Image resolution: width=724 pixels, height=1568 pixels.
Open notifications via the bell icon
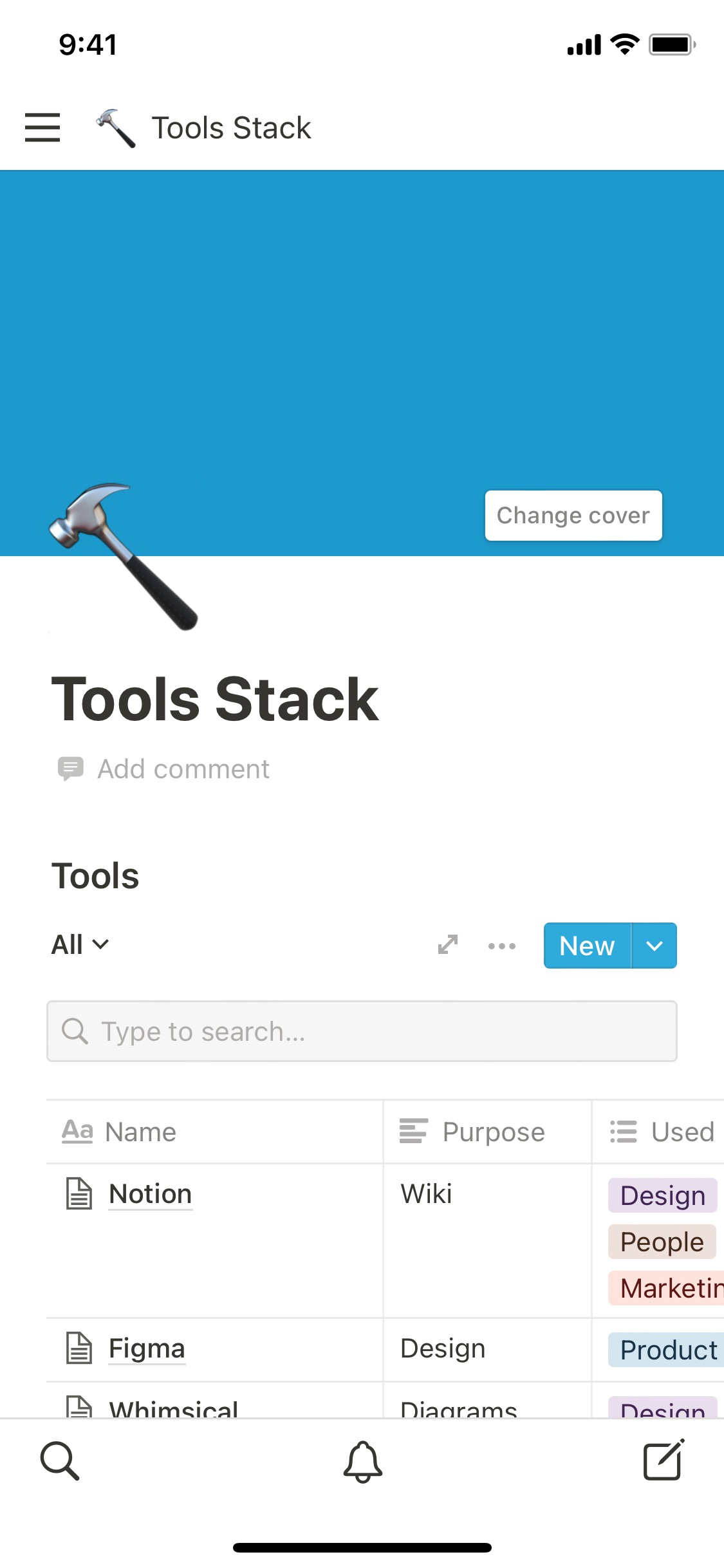(362, 1462)
